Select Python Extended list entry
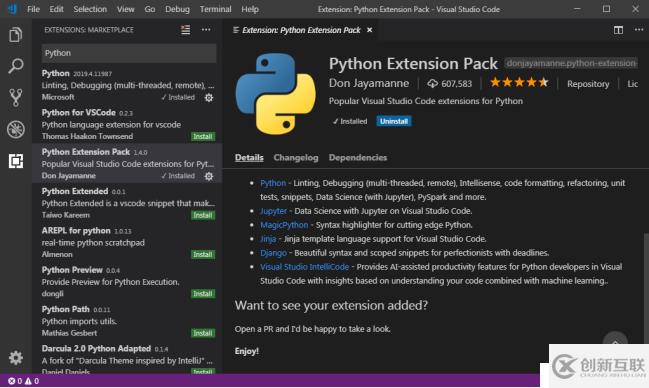The width and height of the screenshot is (649, 388). (x=127, y=203)
